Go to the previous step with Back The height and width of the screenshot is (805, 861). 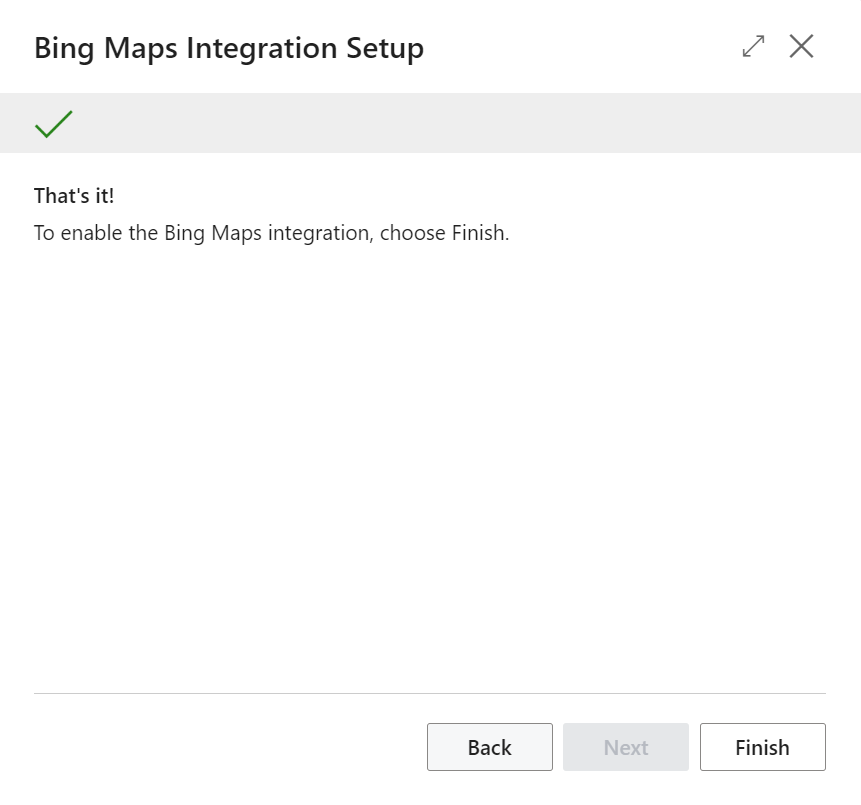[x=489, y=747]
